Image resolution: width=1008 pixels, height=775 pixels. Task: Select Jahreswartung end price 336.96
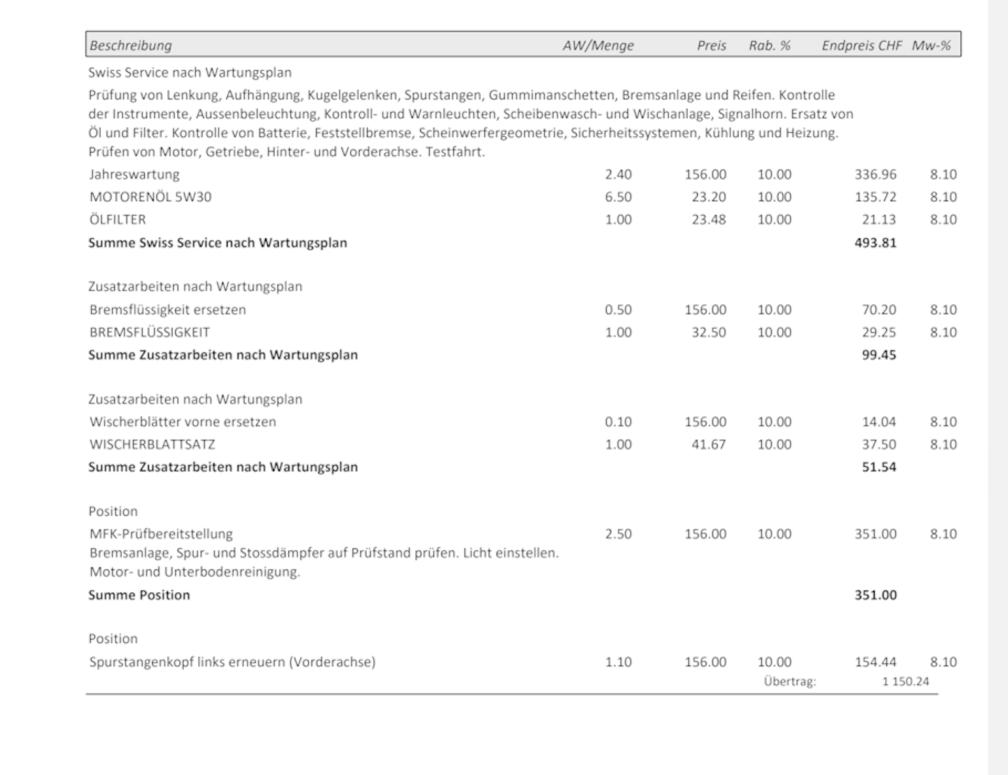coord(875,174)
